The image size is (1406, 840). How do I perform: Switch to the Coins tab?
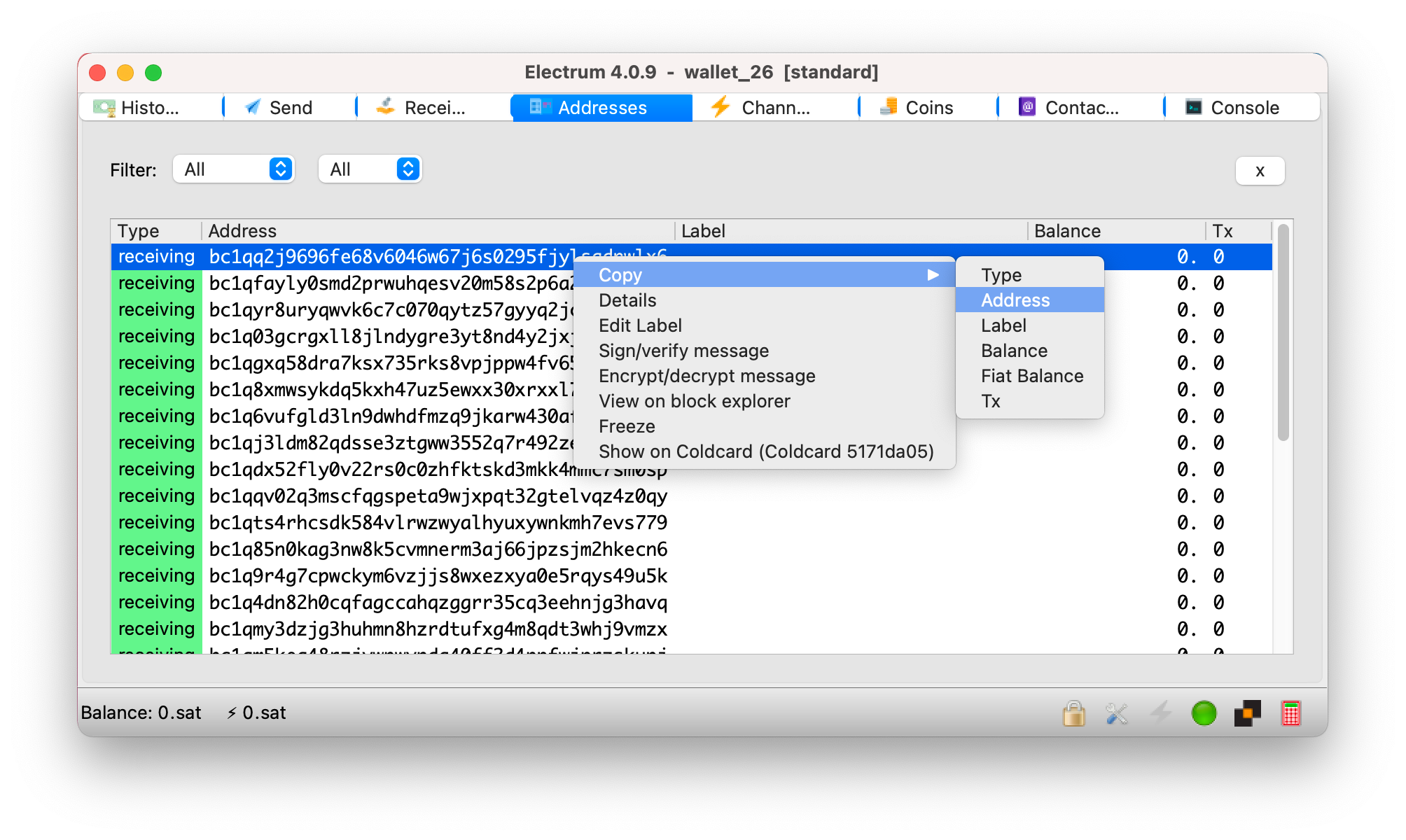[x=928, y=108]
